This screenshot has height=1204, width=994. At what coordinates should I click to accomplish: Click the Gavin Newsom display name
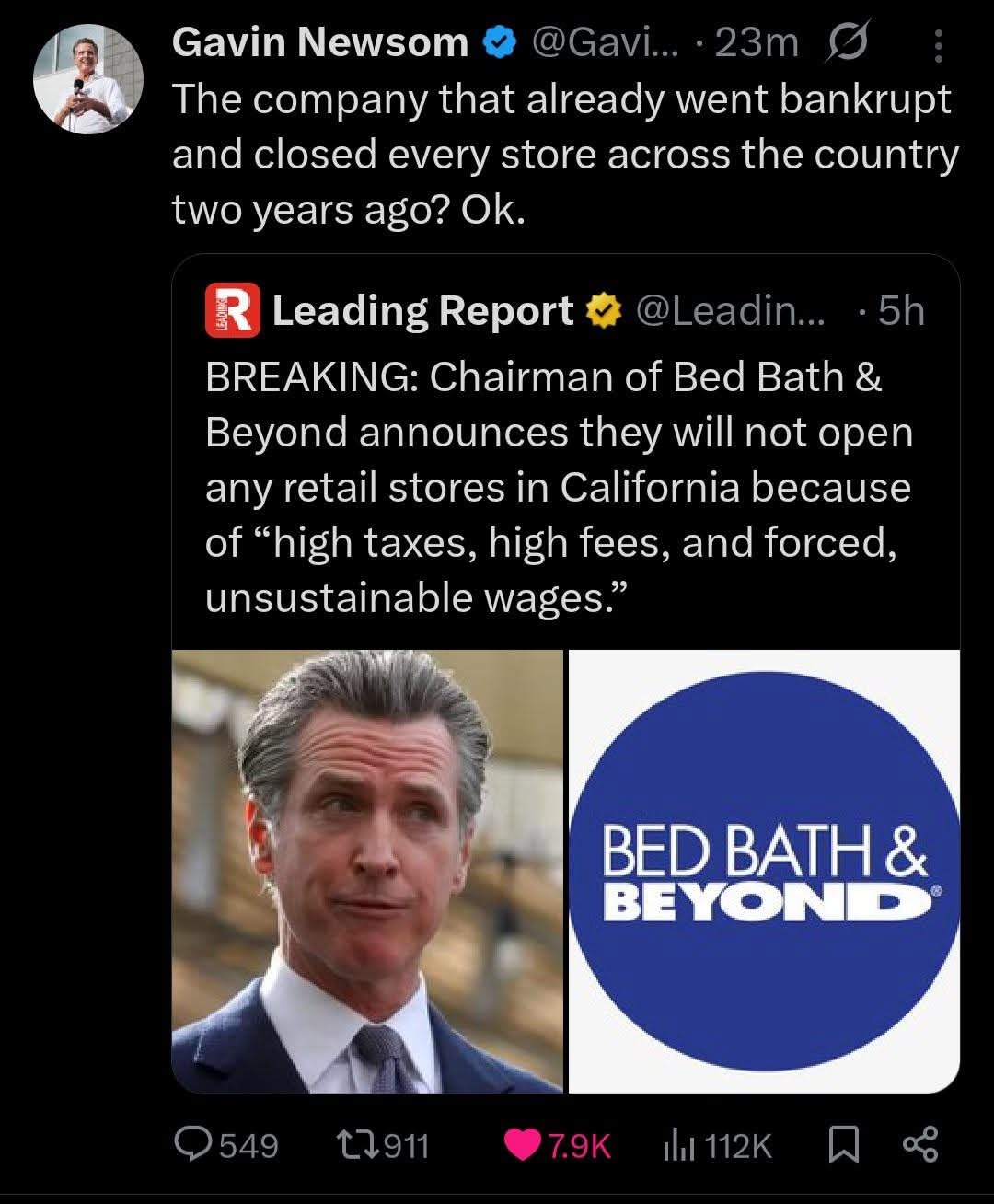coord(320,42)
